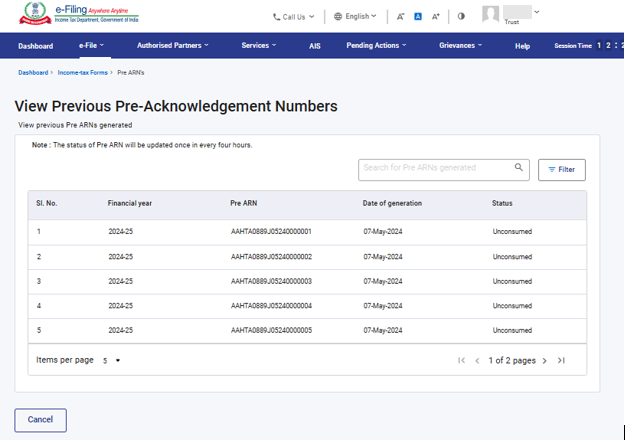The image size is (628, 446).
Task: Click 2024-25 financial year in row 1
Action: (121, 232)
